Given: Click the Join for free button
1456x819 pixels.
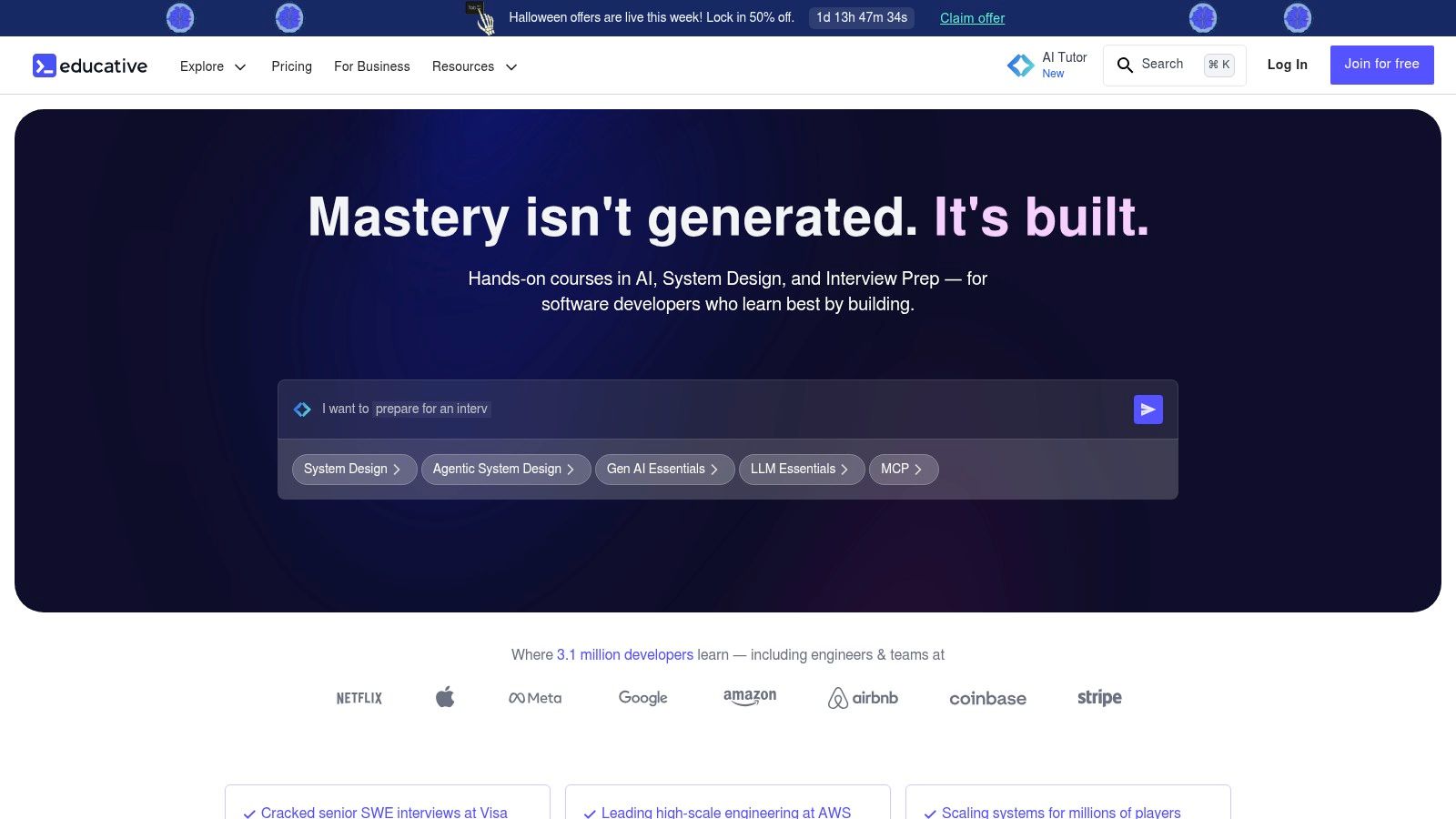Looking at the screenshot, I should (x=1381, y=65).
